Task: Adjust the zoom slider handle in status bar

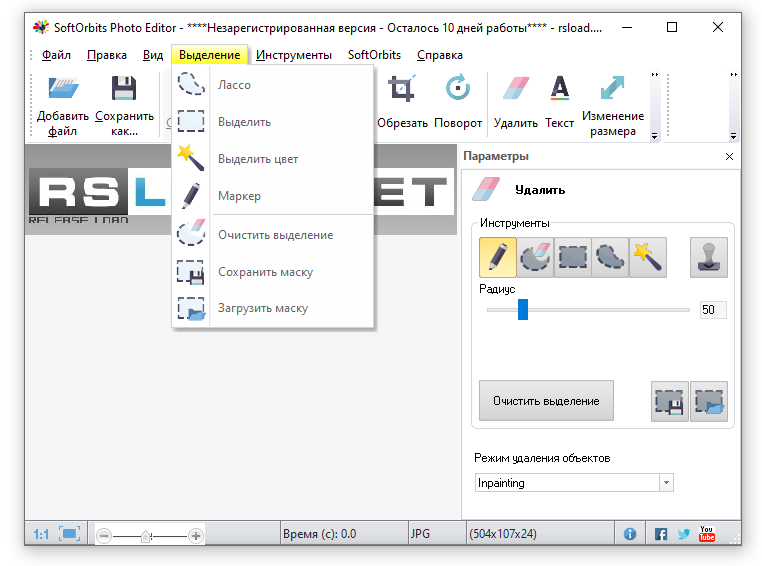Action: [145, 536]
